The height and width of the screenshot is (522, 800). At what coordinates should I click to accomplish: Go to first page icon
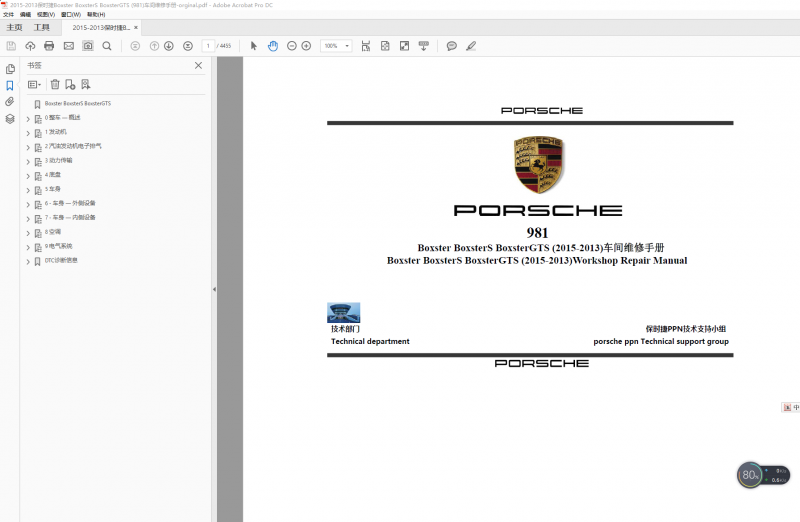click(x=135, y=46)
